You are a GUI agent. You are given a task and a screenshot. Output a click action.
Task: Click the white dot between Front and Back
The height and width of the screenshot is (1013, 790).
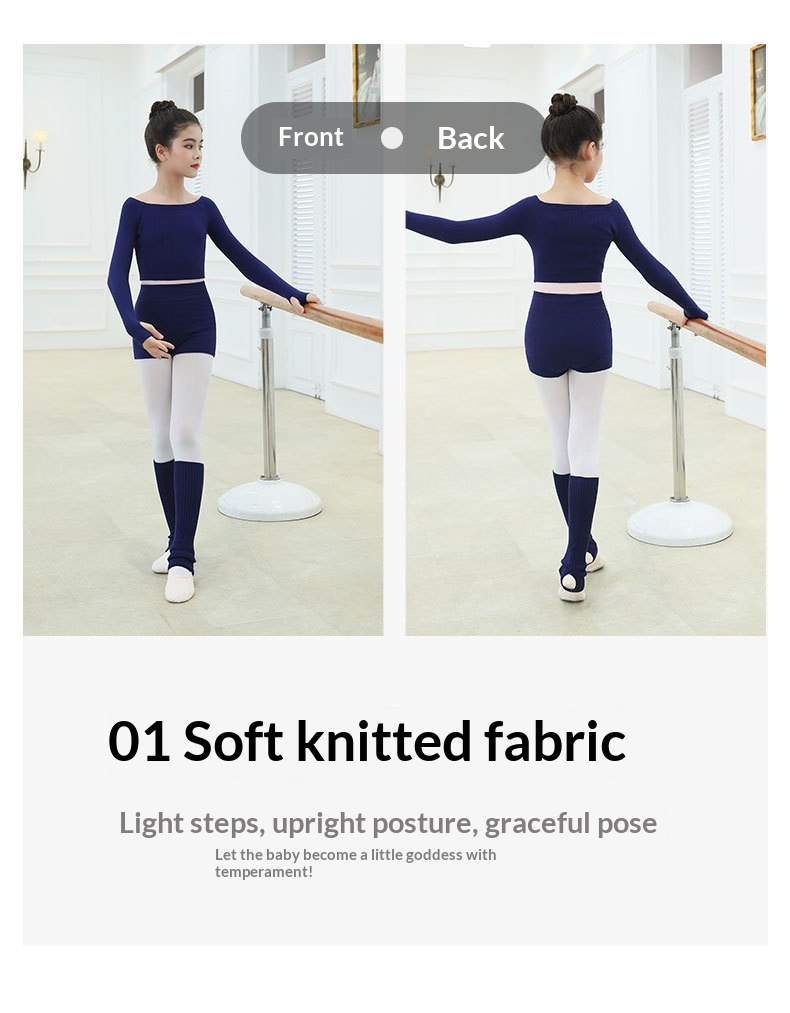(x=392, y=138)
